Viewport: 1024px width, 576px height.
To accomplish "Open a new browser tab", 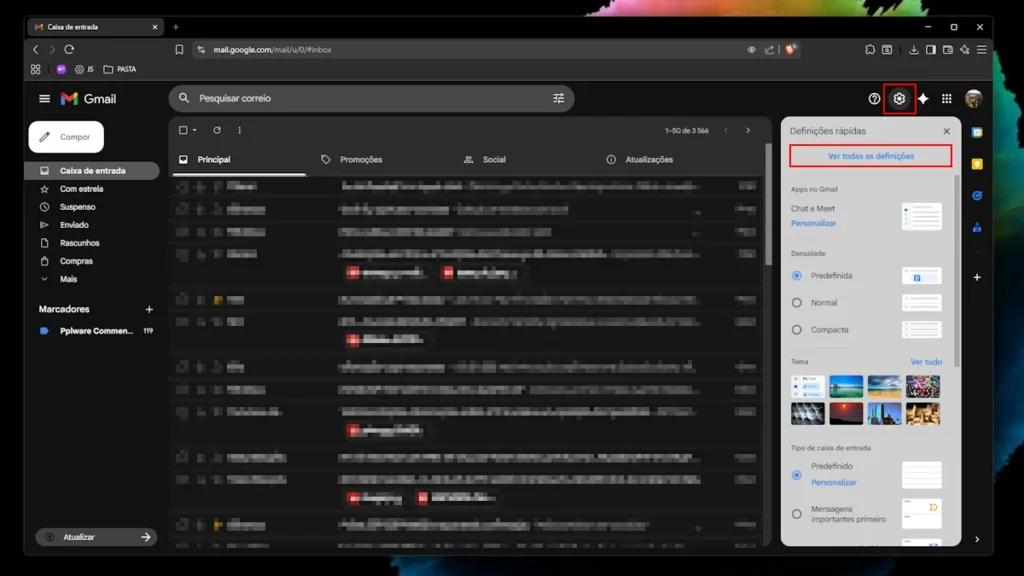I will tap(176, 27).
